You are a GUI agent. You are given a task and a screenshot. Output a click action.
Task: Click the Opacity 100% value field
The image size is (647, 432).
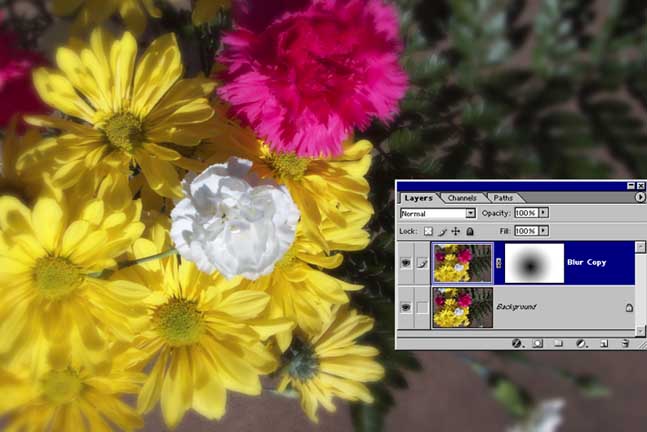526,213
